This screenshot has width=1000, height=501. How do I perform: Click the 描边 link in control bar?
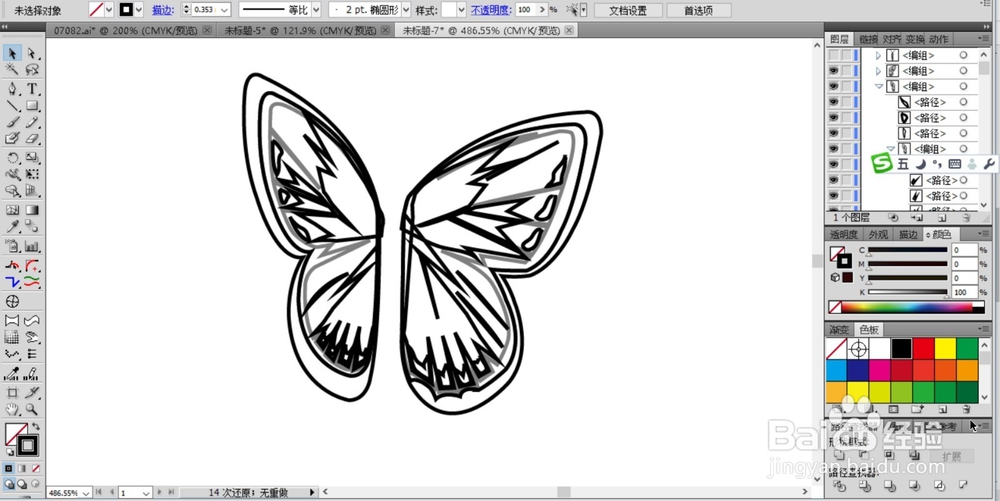(163, 10)
